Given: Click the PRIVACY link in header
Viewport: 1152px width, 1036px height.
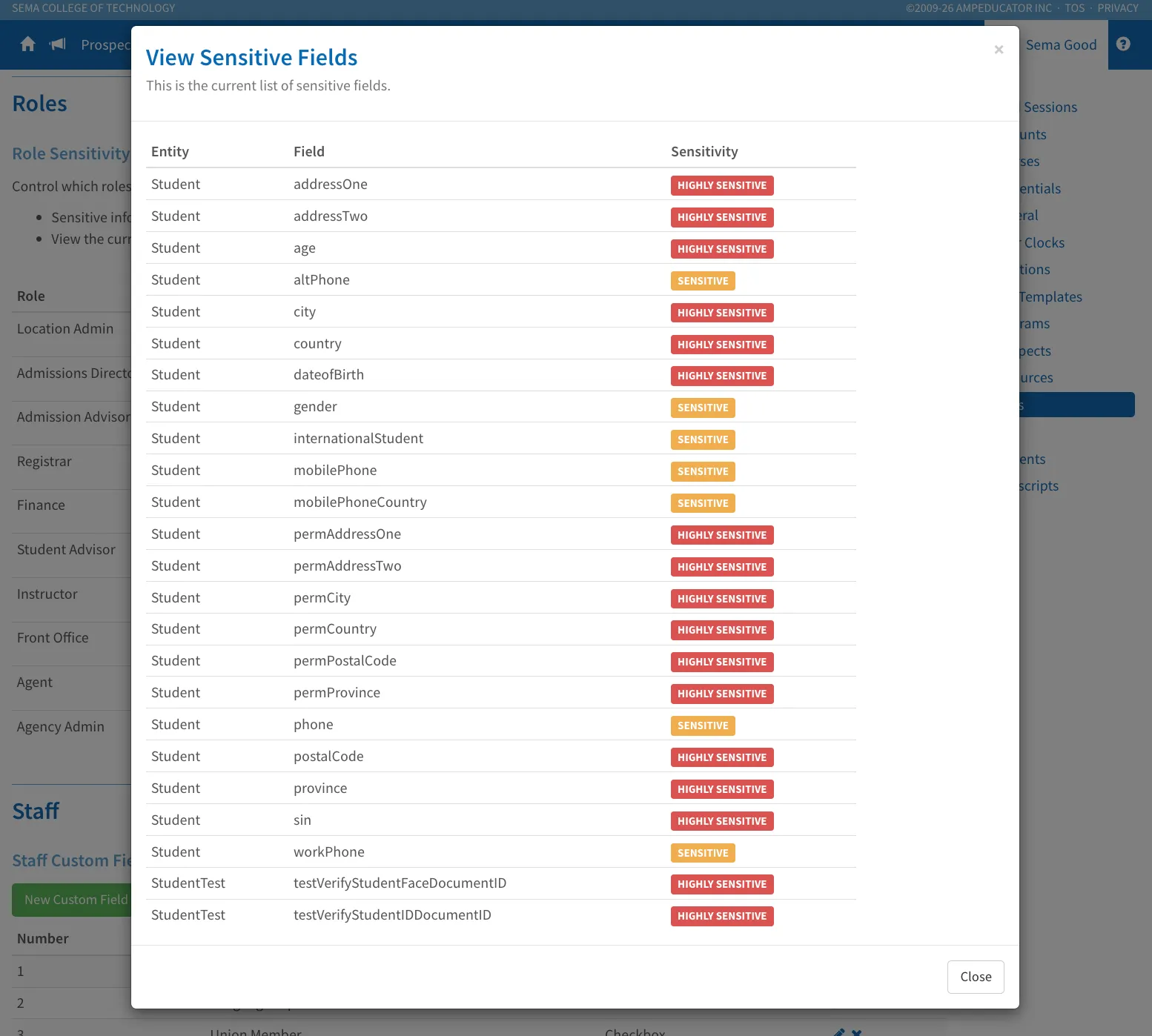Looking at the screenshot, I should coord(1118,8).
